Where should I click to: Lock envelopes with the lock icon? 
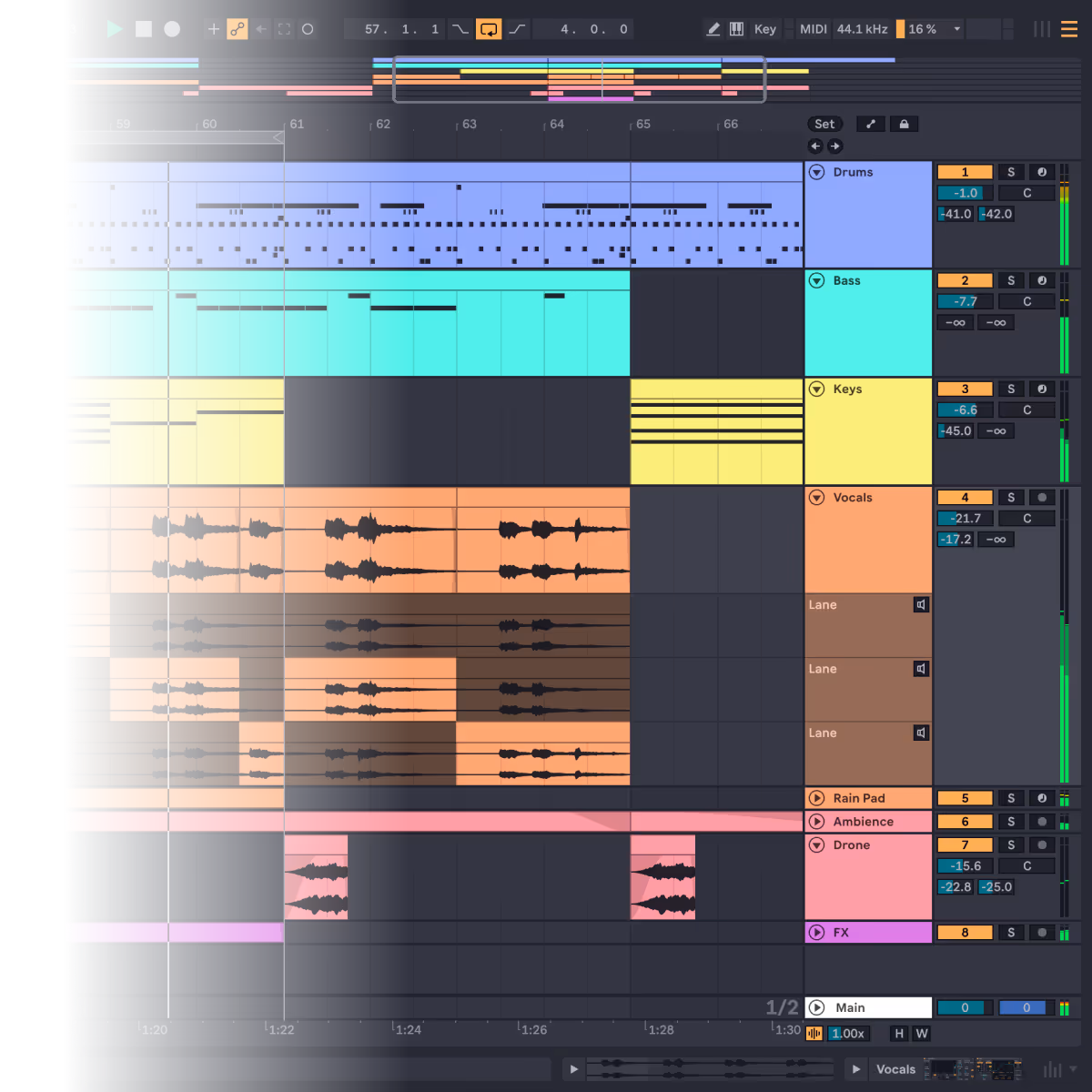pos(904,124)
